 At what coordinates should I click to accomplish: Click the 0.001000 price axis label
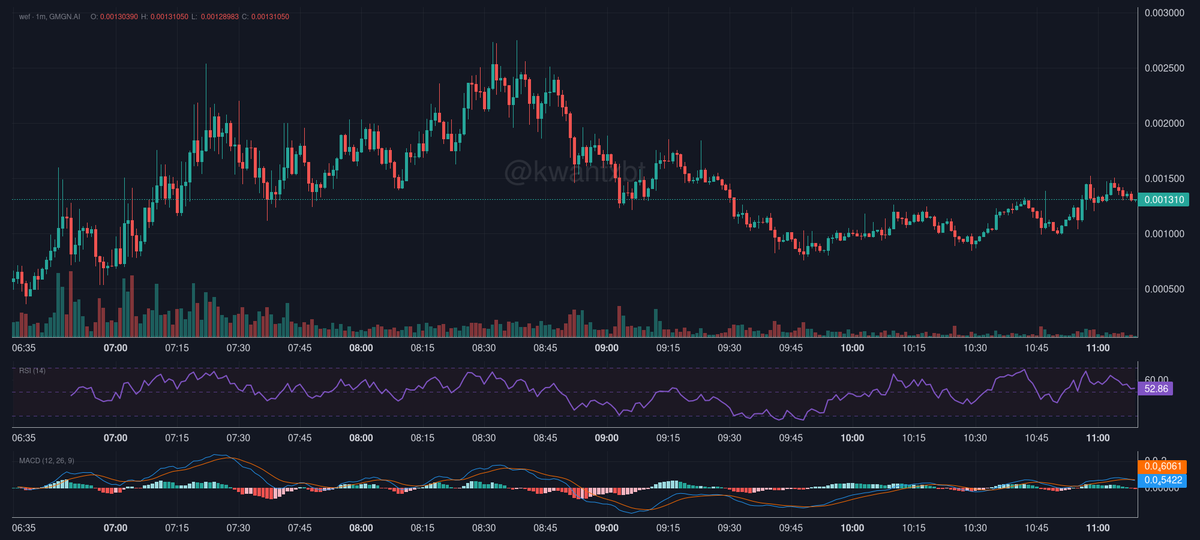pyautogui.click(x=1165, y=235)
